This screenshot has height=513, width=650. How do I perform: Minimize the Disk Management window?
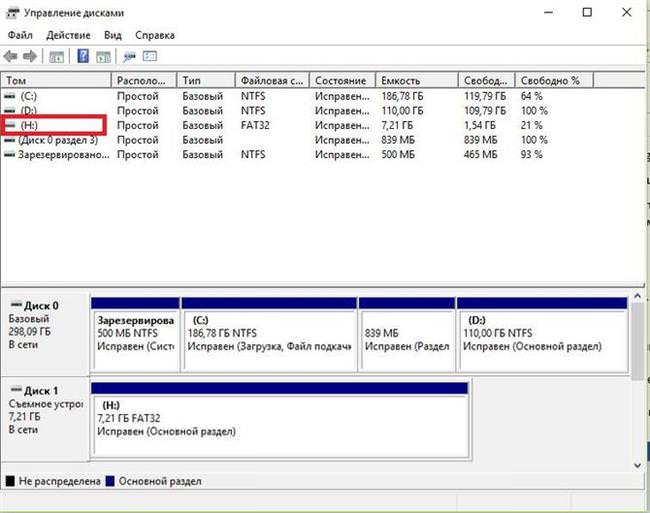[548, 12]
